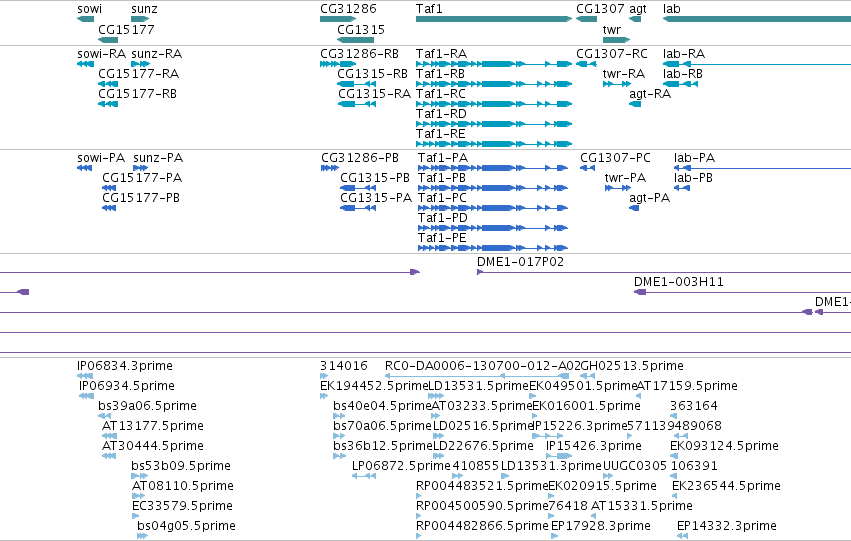Image resolution: width=851 pixels, height=541 pixels.
Task: Select the 'sowi' gene label
Action: 90,9
